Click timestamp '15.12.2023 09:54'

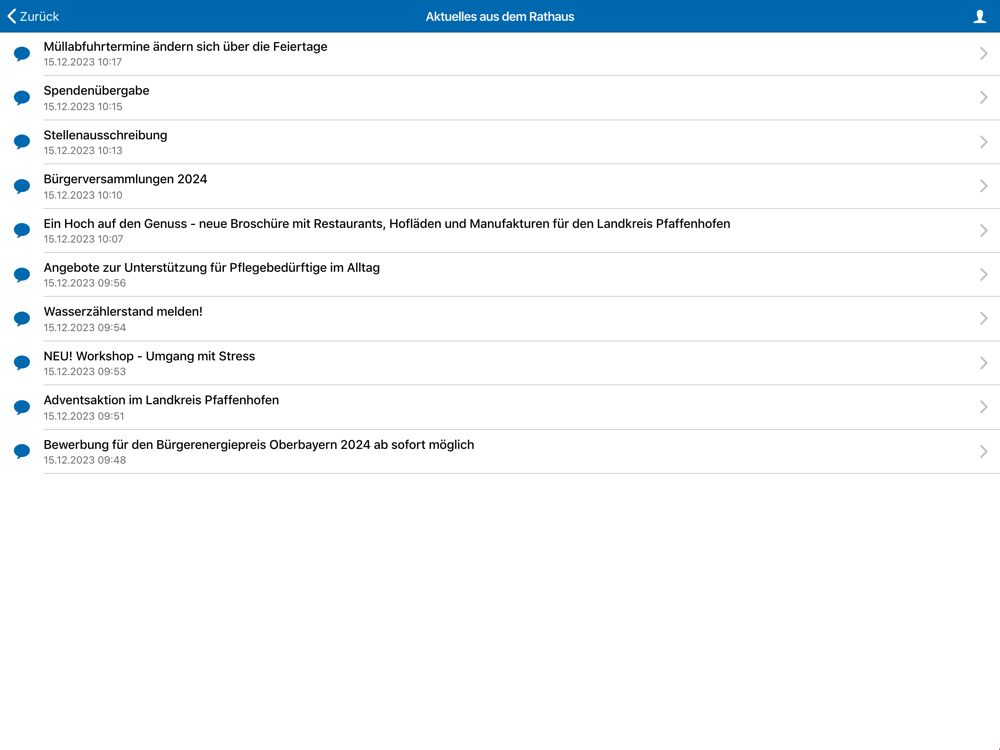[85, 328]
